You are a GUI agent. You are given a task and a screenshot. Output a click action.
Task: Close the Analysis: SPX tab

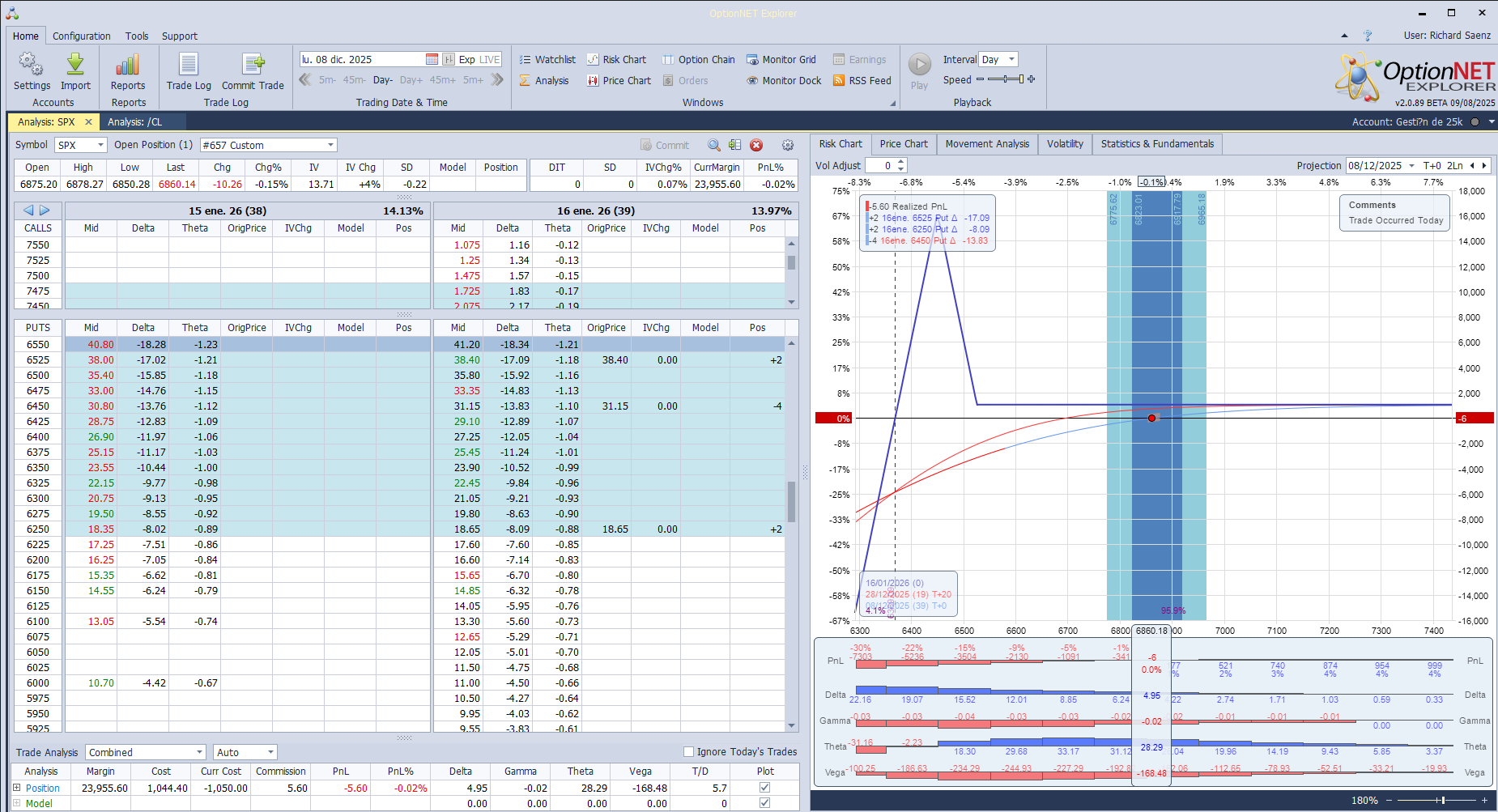[x=89, y=121]
